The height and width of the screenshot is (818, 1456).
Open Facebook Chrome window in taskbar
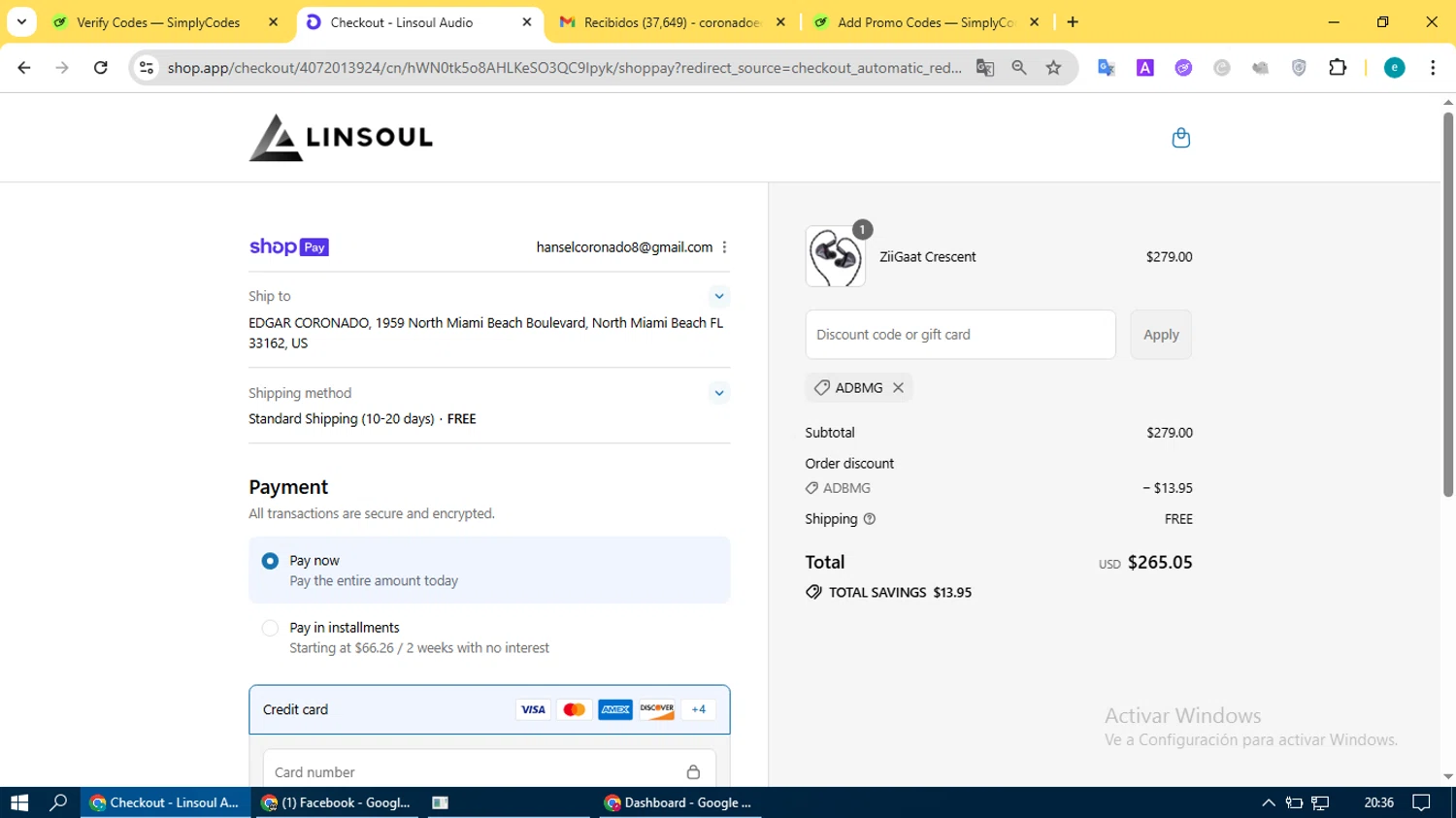(x=337, y=802)
